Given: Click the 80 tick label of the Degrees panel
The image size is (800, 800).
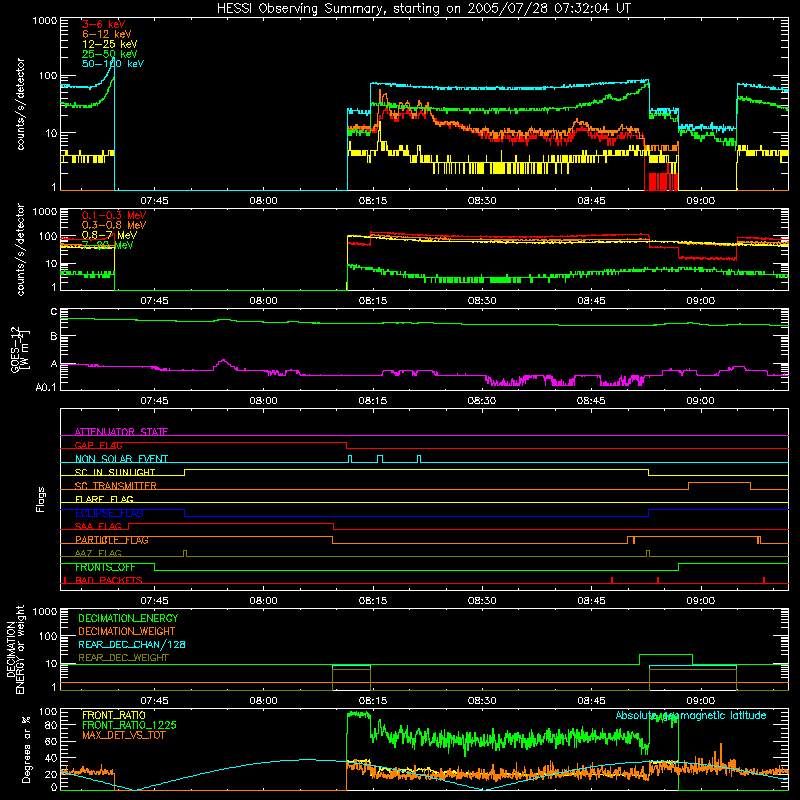Looking at the screenshot, I should (51, 725).
